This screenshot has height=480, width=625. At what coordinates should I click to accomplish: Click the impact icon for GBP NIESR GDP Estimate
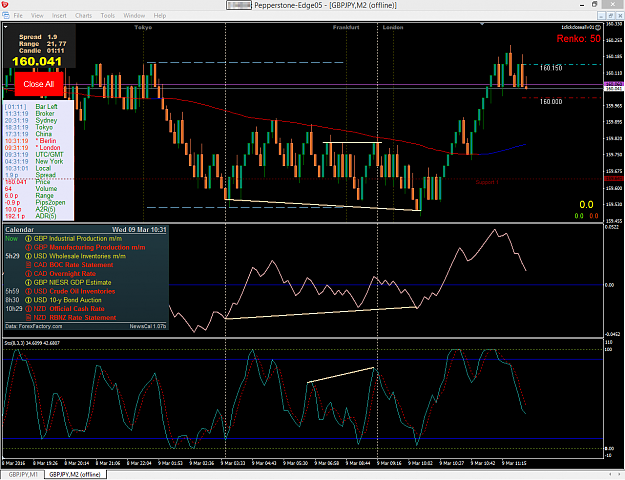click(28, 283)
